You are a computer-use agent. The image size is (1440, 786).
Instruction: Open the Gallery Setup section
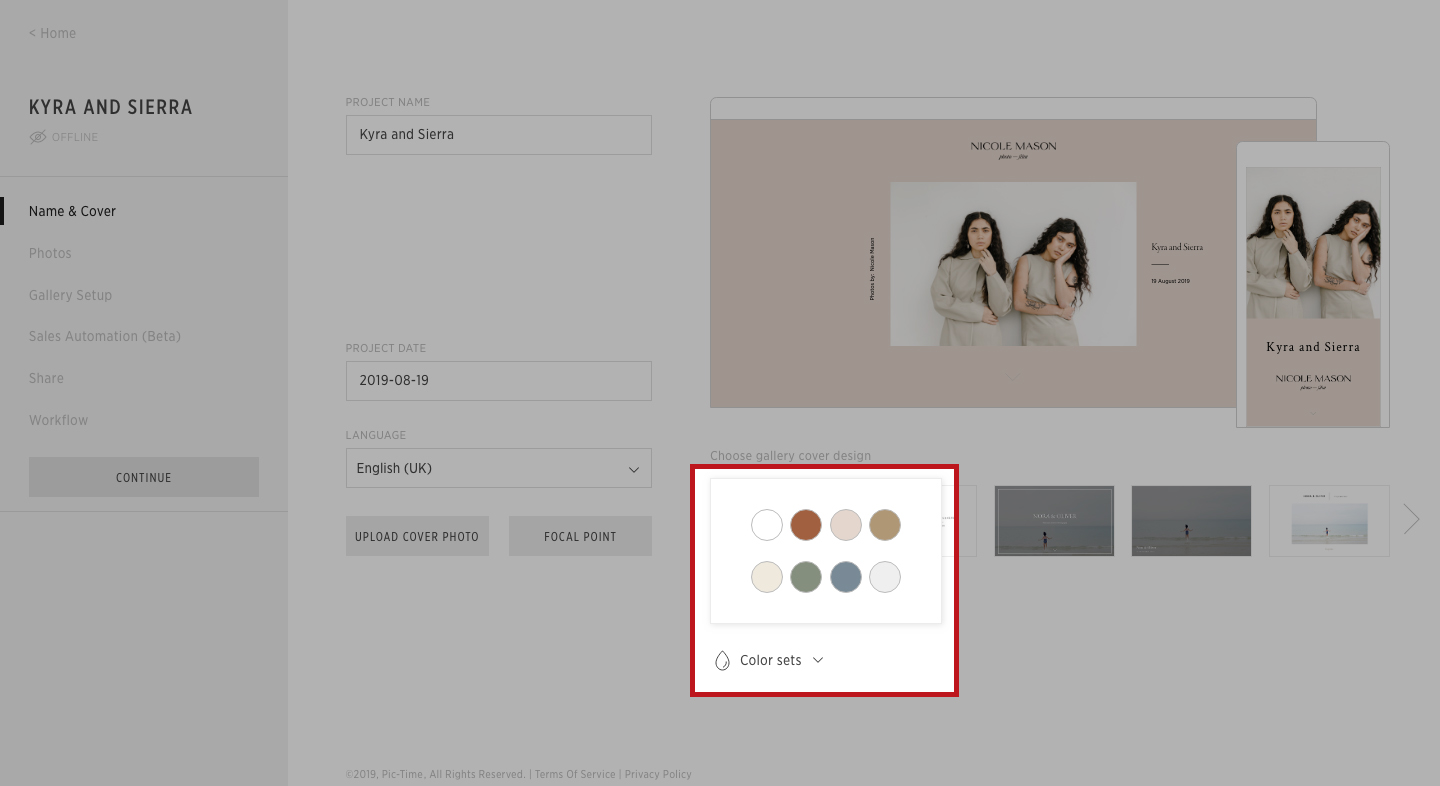(70, 295)
